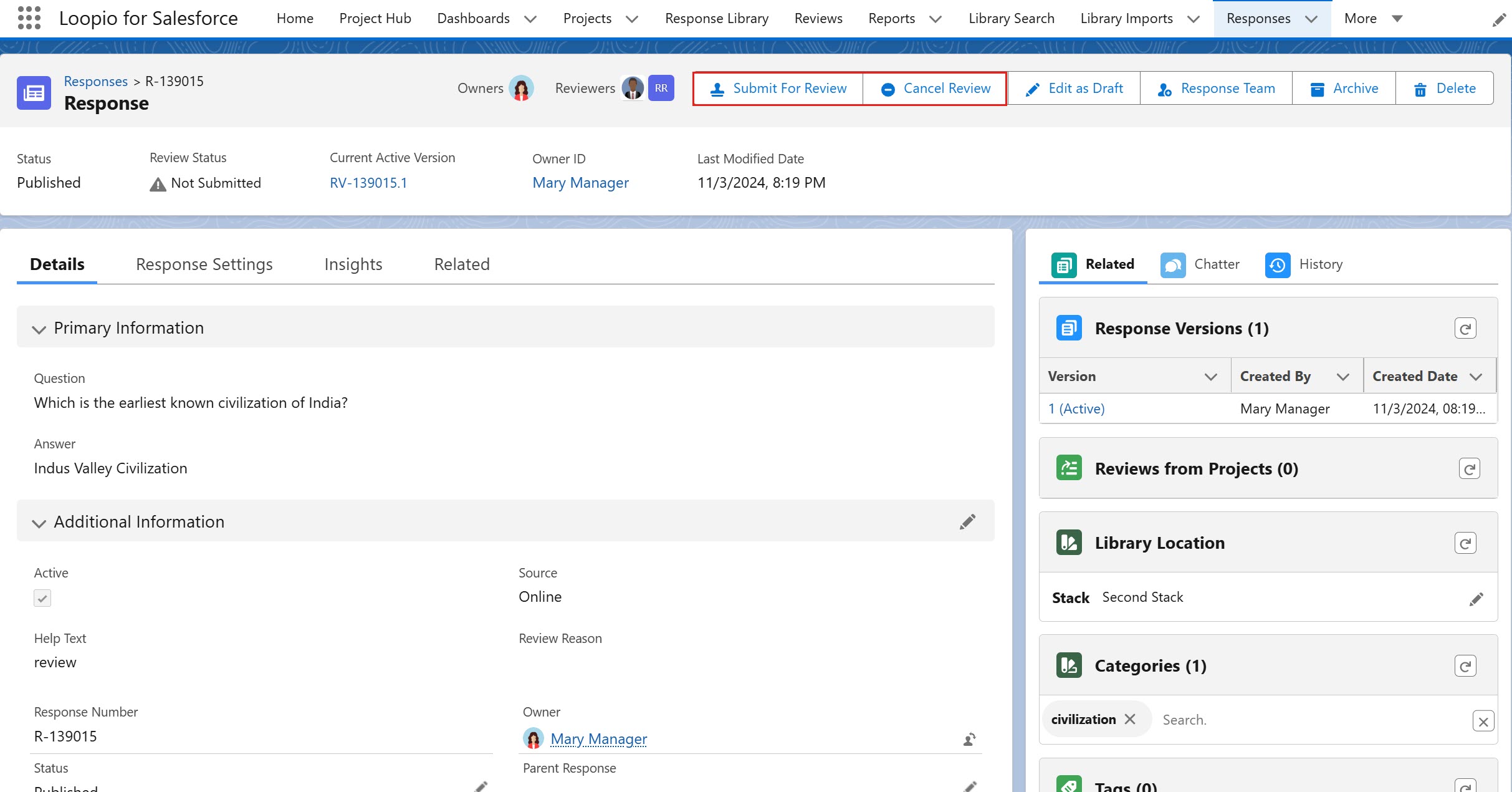
Task: Refresh the Tags card
Action: (x=1465, y=786)
